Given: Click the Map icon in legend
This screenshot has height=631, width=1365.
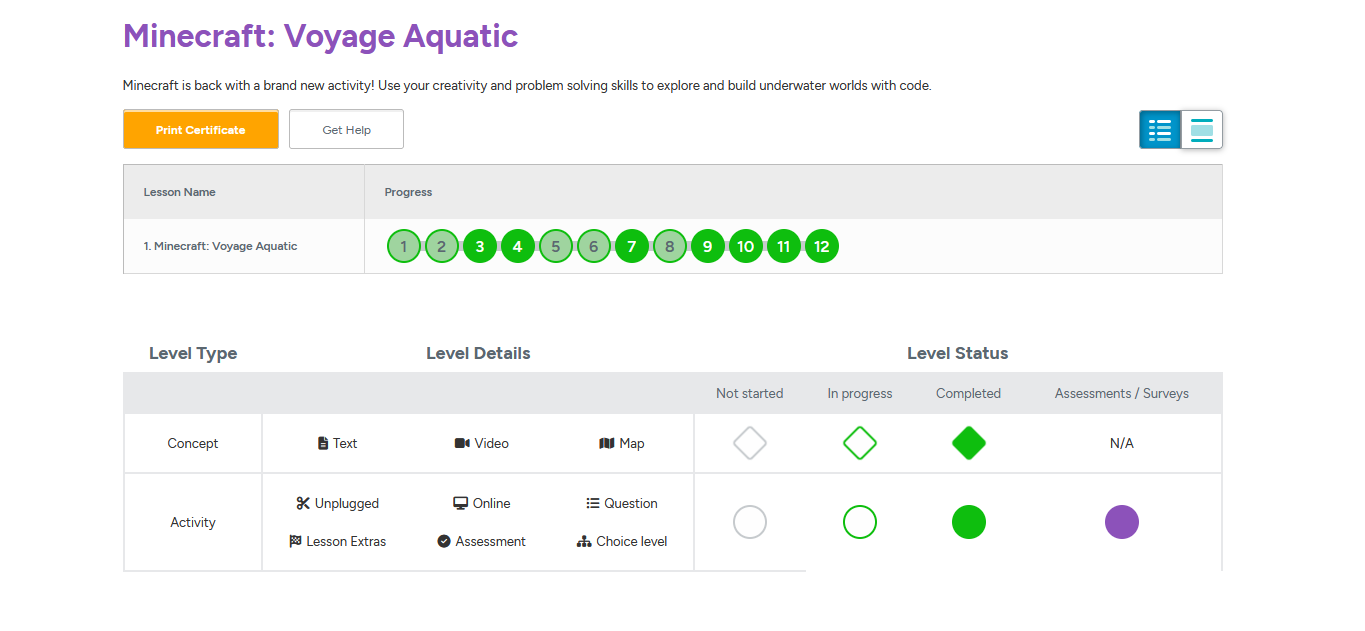Looking at the screenshot, I should pos(607,443).
